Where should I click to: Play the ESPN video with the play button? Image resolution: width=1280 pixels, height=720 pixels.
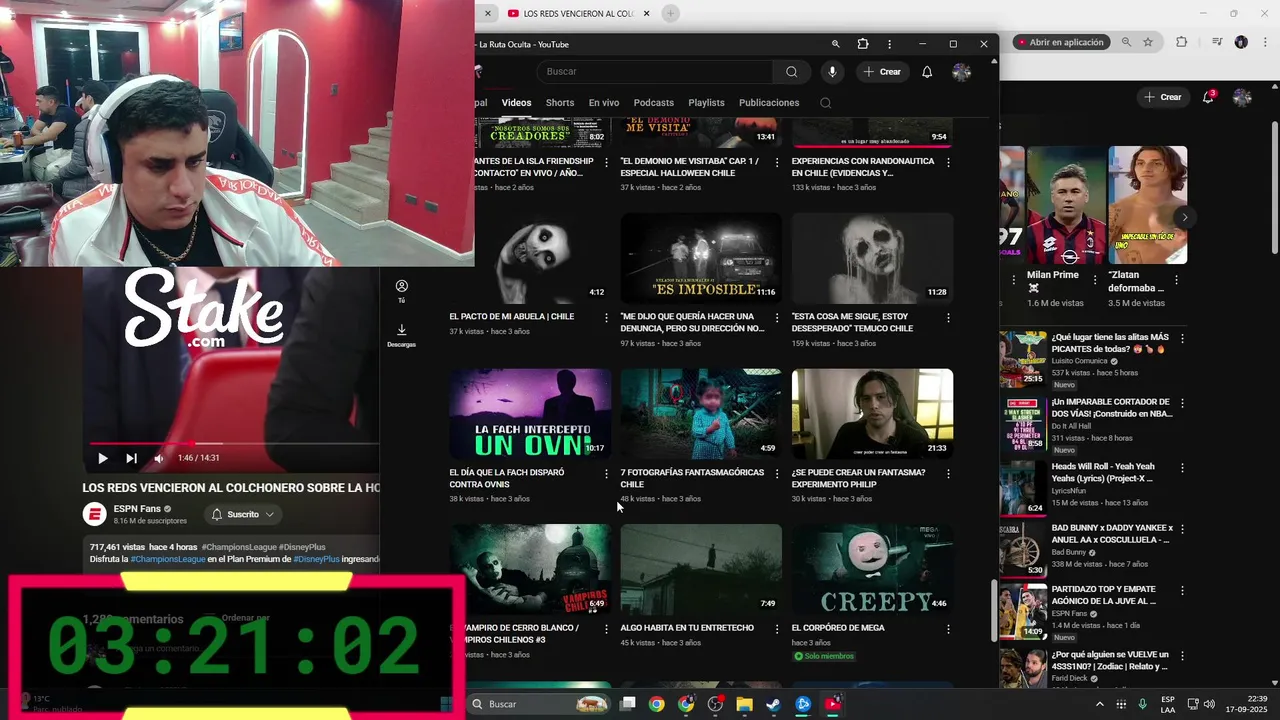coord(102,458)
